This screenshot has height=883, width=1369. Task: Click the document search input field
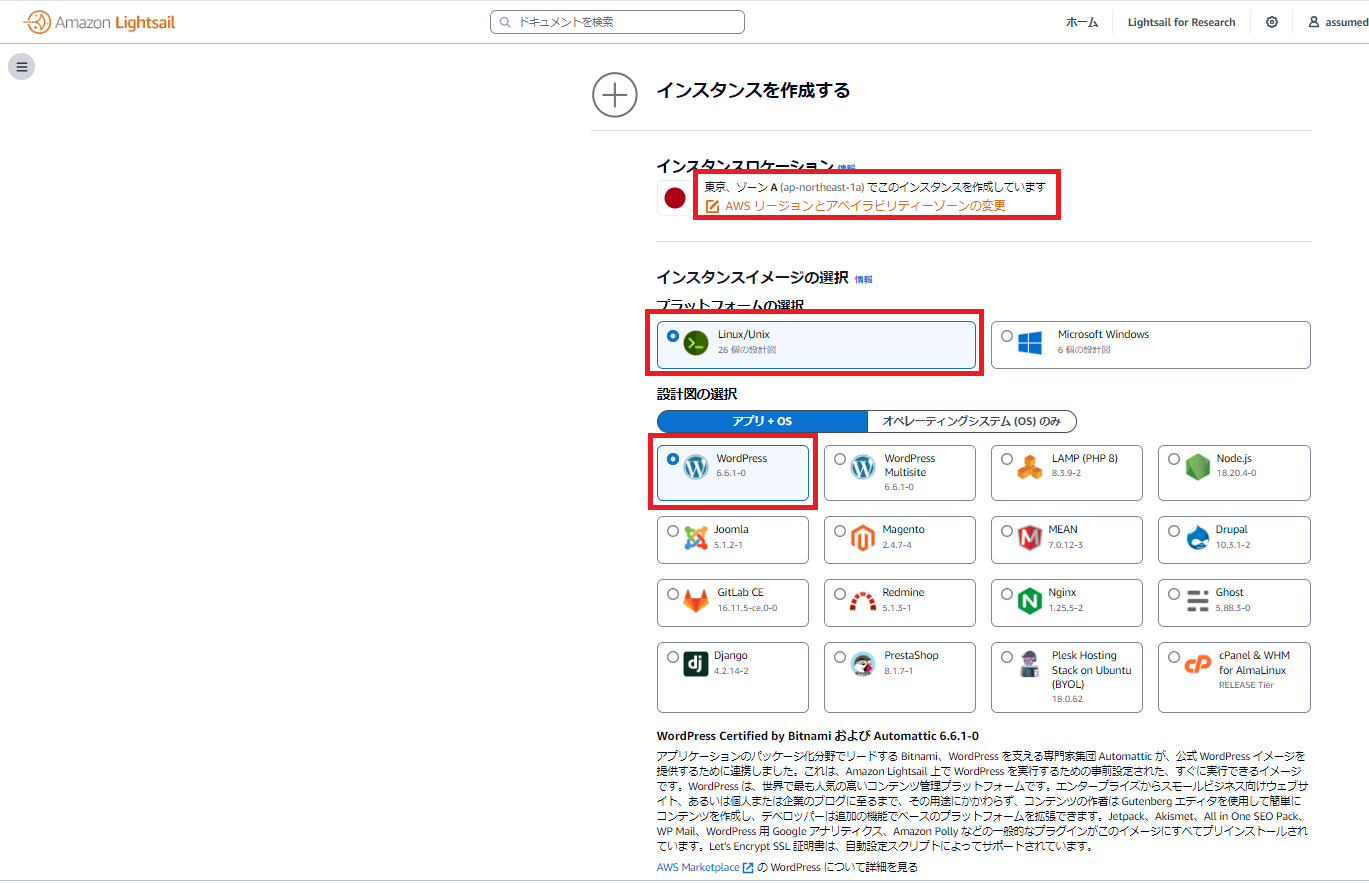click(x=617, y=21)
